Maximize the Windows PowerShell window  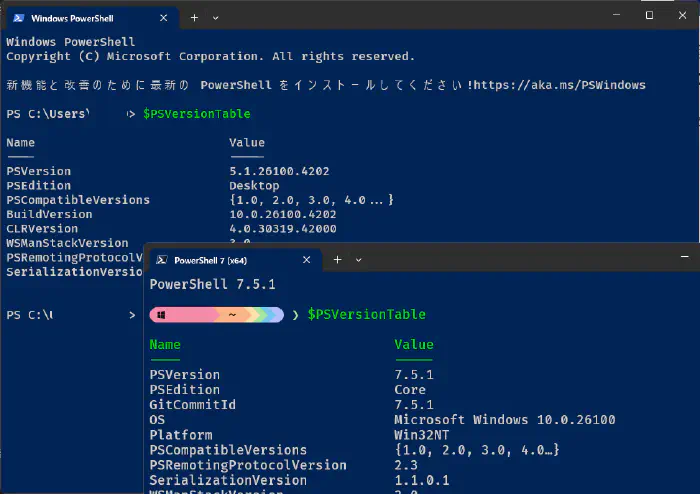(650, 15)
